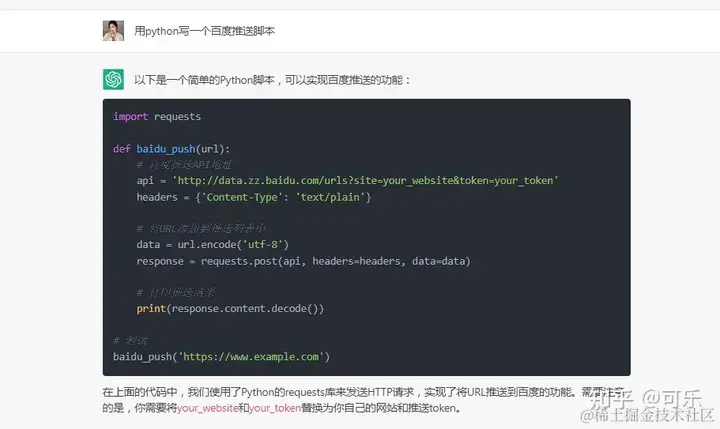Click the 'data = url.encode' line
Viewport: 720px width, 429px height.
pyautogui.click(x=213, y=244)
